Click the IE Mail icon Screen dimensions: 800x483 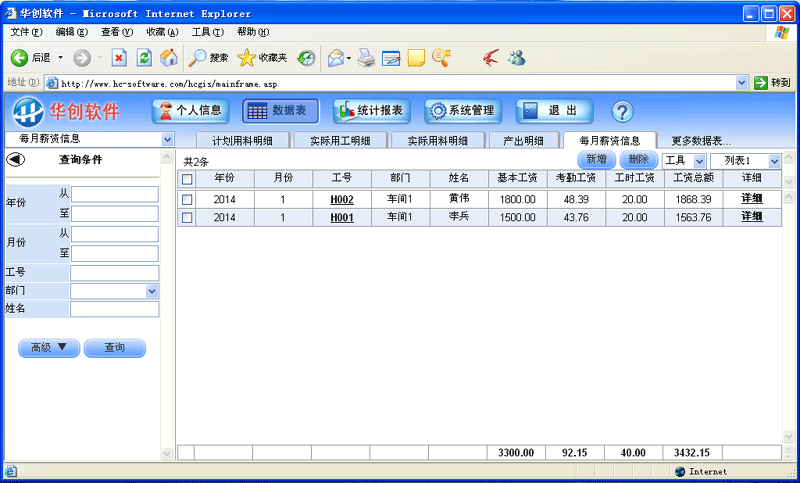coord(336,58)
